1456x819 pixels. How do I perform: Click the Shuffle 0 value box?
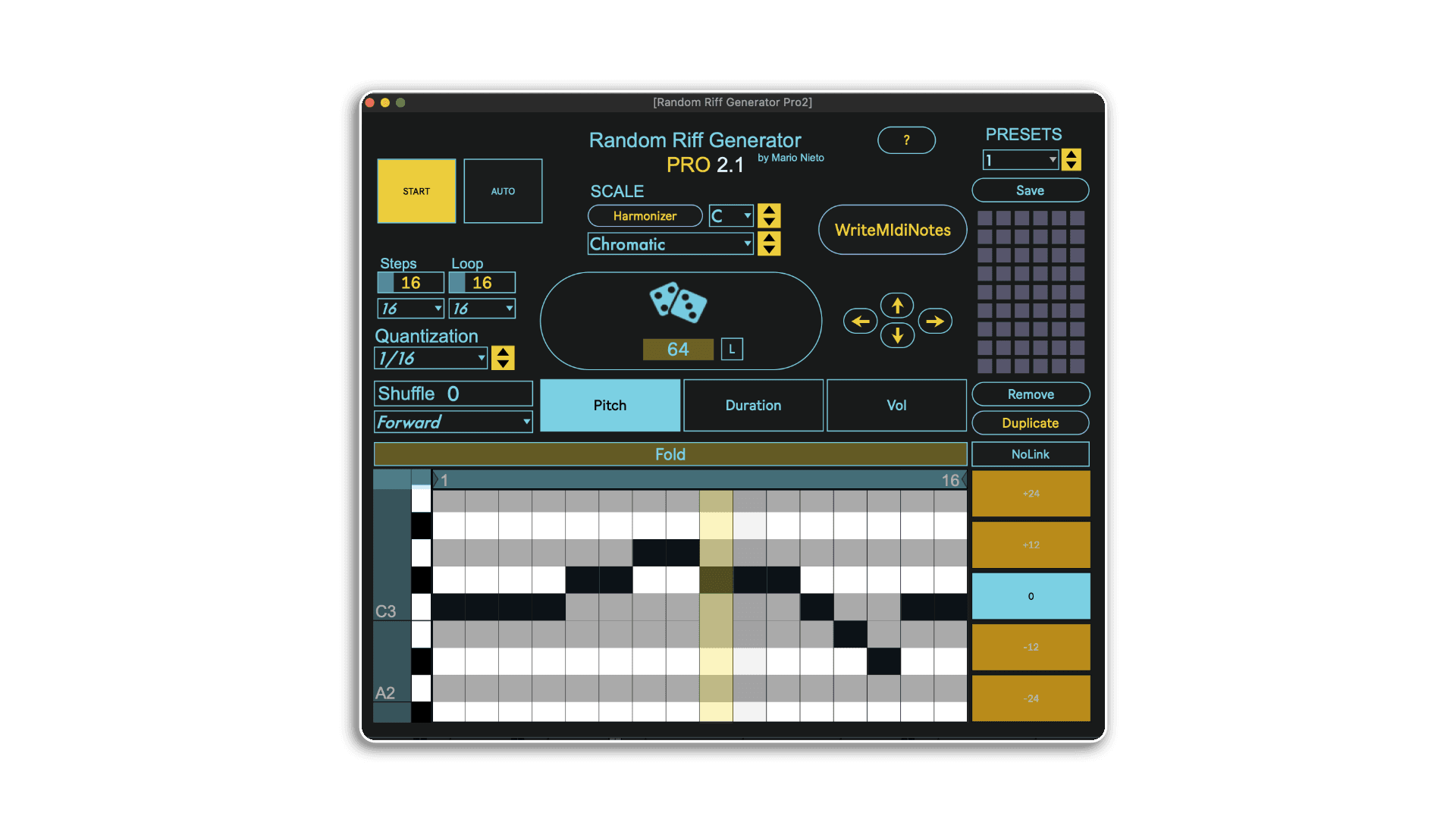pos(453,394)
